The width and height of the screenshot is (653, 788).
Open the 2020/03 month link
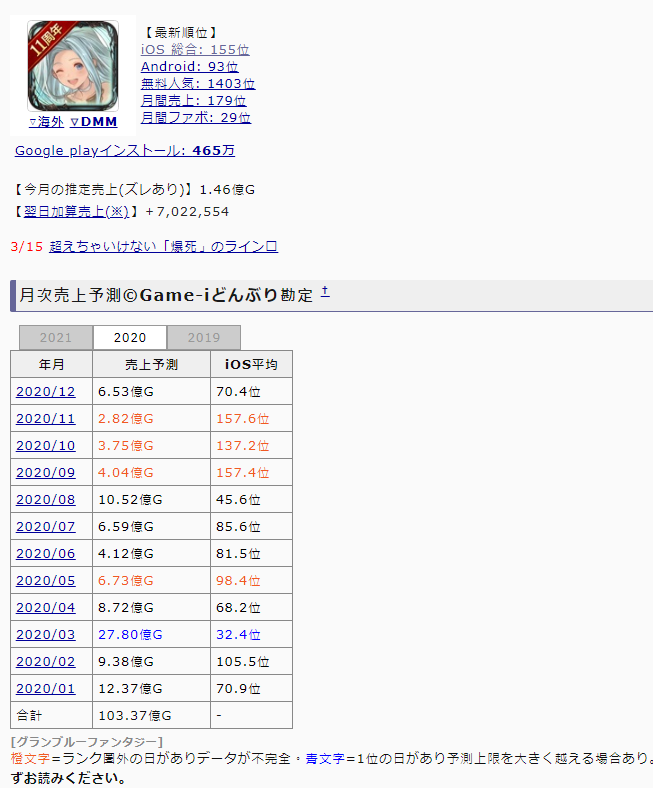pos(46,635)
